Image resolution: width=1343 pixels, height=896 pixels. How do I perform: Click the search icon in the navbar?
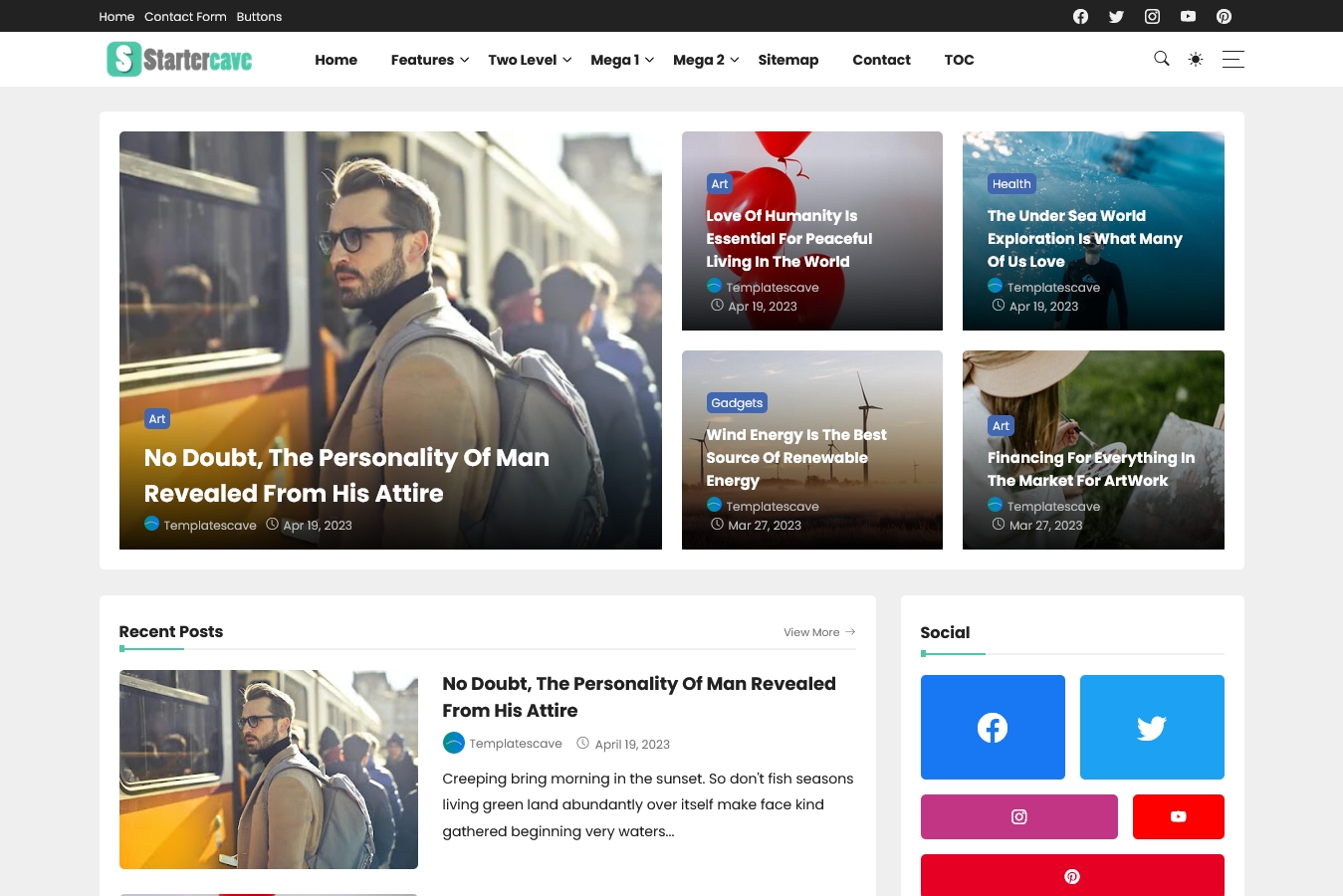click(x=1161, y=60)
